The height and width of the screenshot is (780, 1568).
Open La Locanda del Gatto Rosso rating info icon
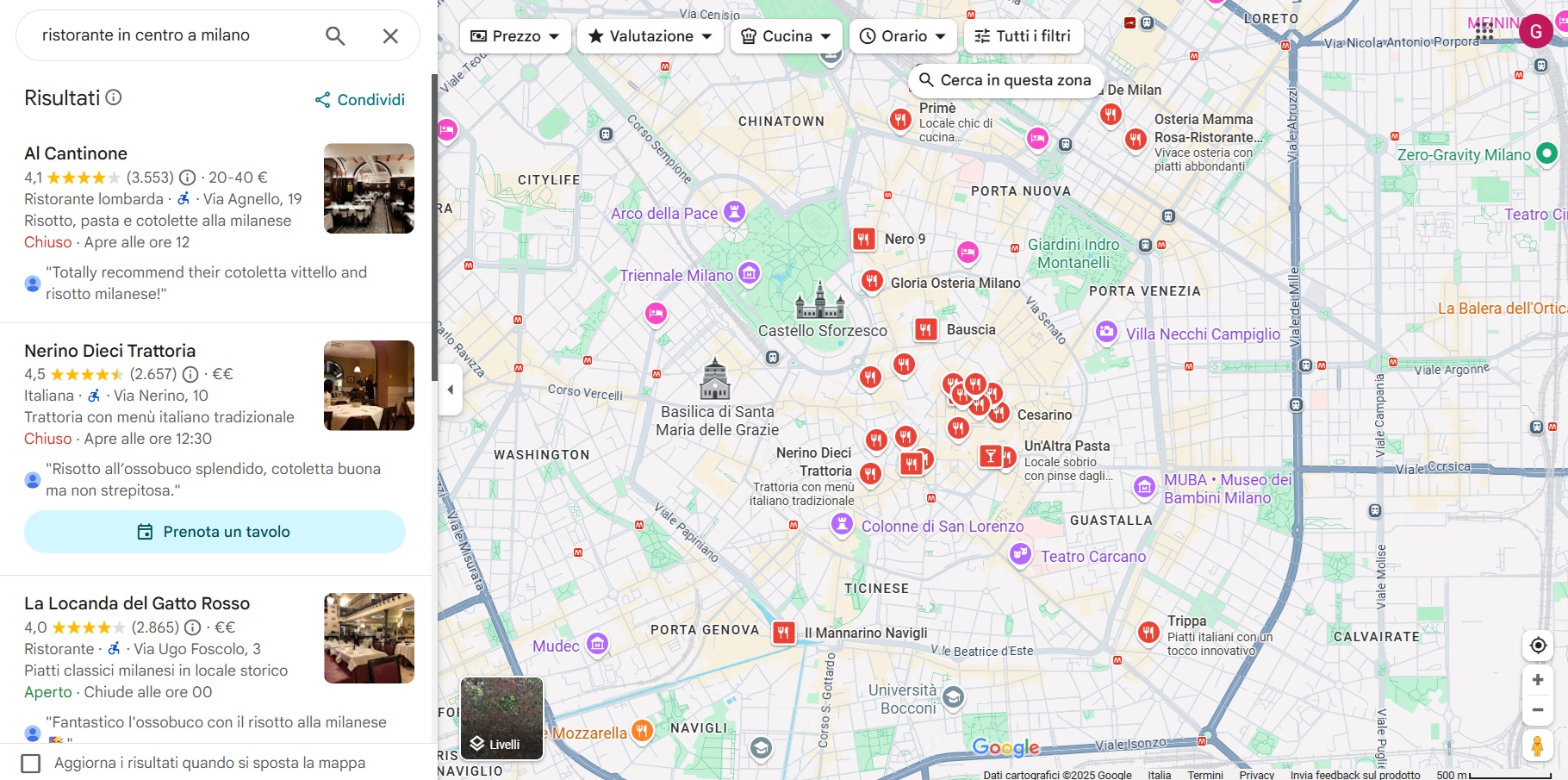point(193,627)
